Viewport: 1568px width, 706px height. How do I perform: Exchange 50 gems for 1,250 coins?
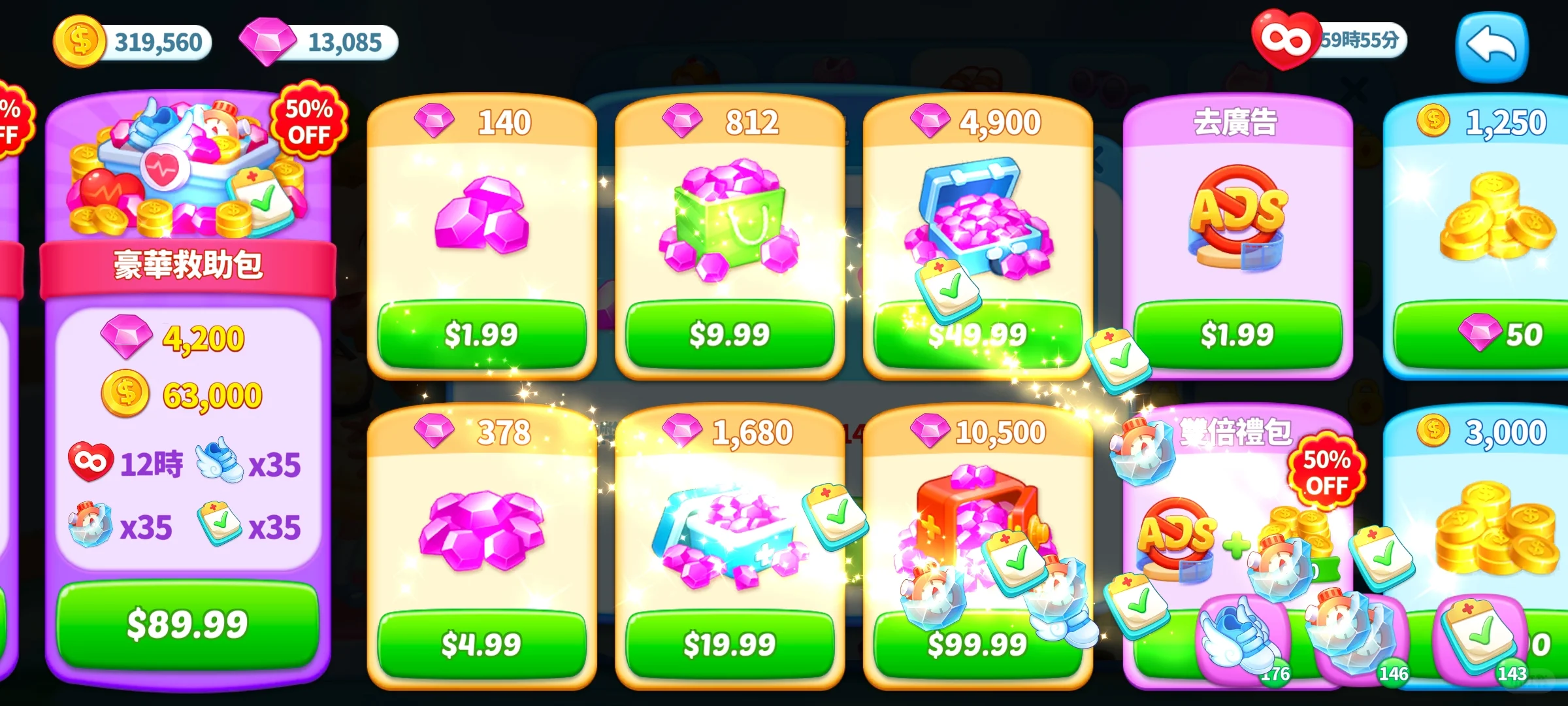(x=1482, y=335)
